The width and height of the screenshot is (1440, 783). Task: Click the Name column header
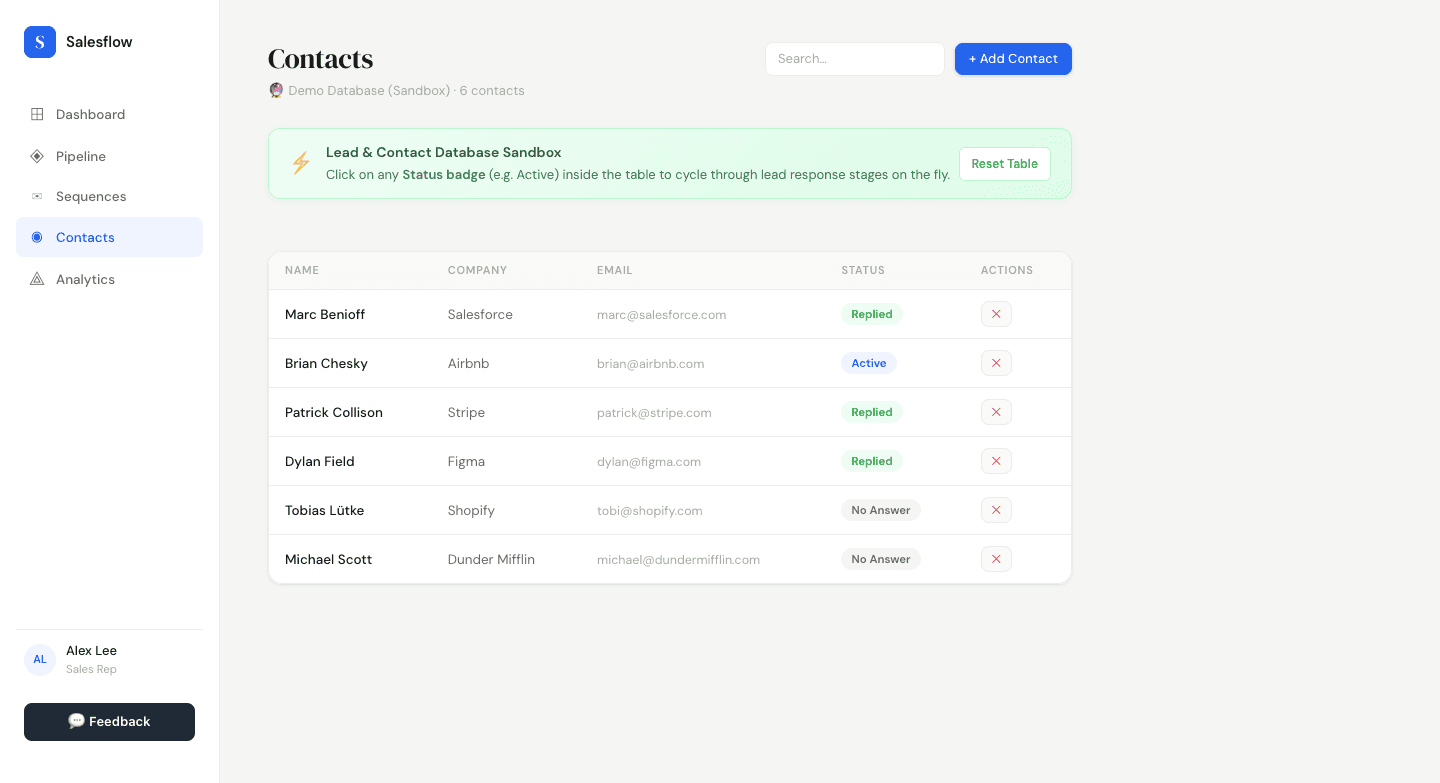coord(302,270)
